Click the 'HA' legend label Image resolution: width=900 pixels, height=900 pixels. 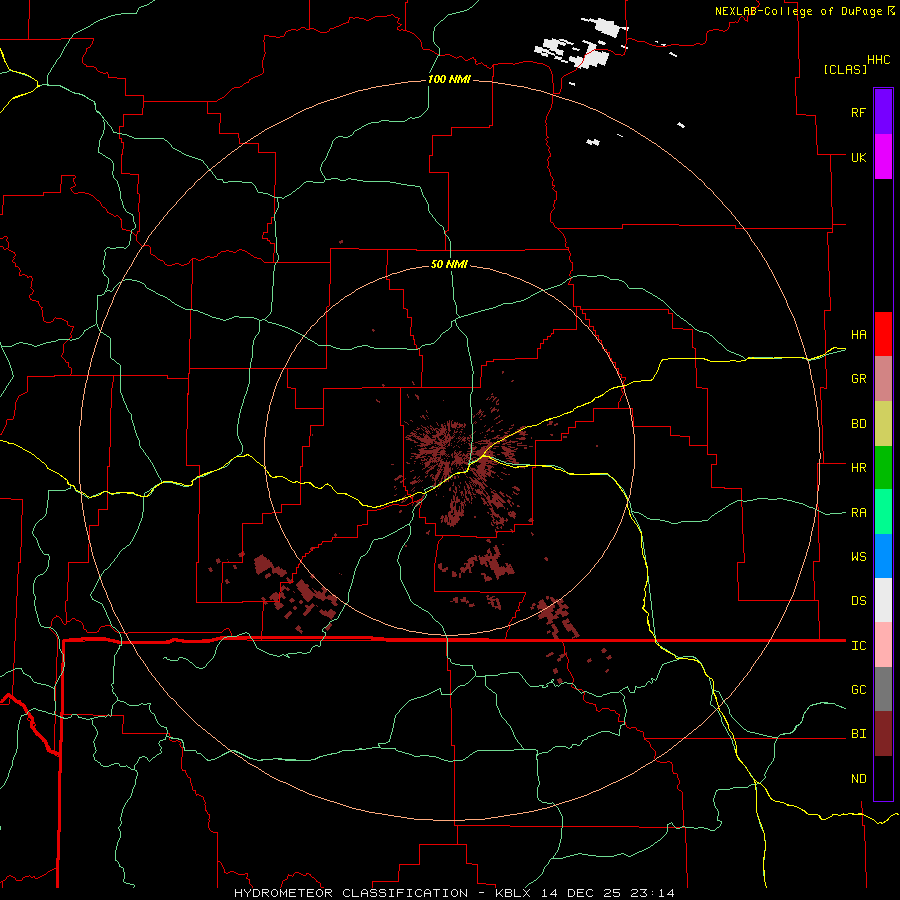[858, 334]
